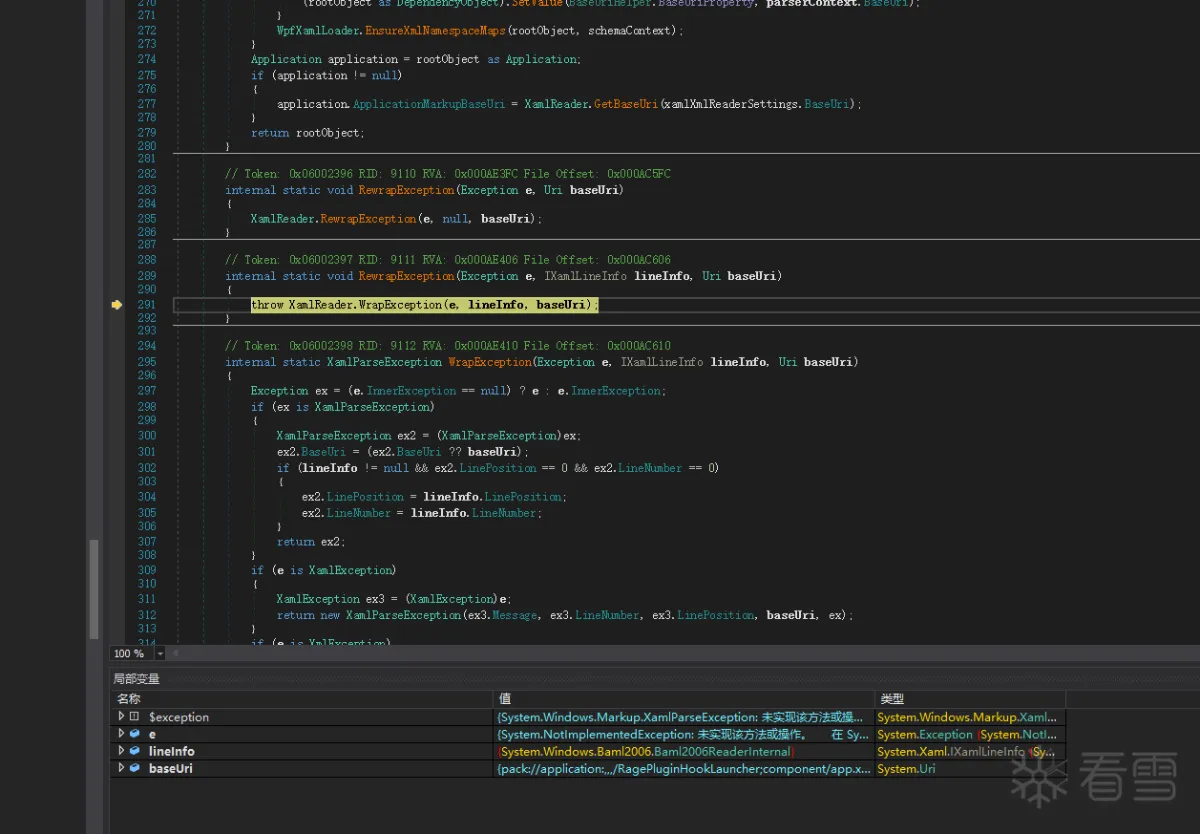The image size is (1200, 834).
Task: Click the yellow current-statement arrow in the margin
Action: click(x=117, y=305)
